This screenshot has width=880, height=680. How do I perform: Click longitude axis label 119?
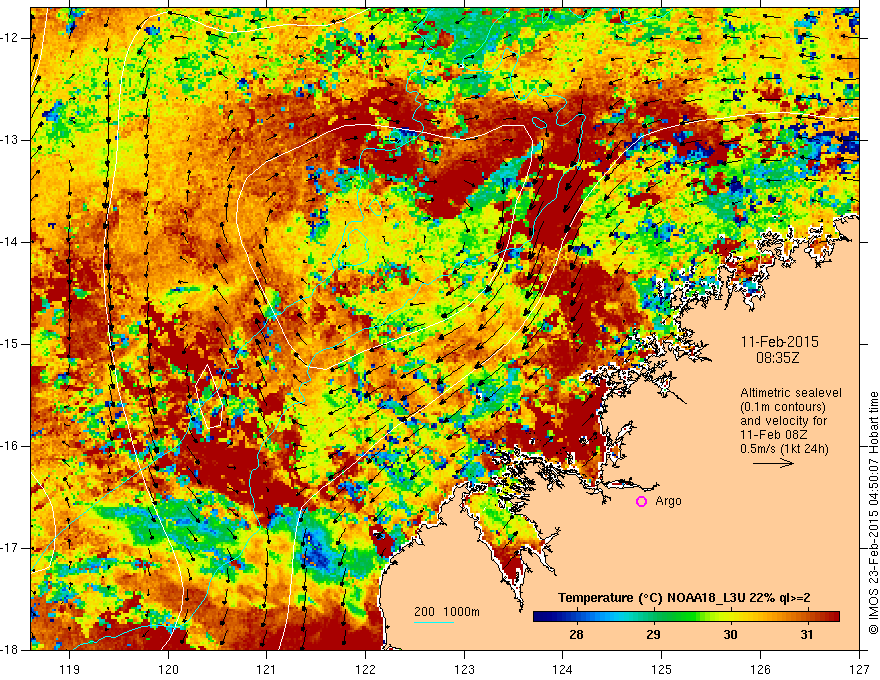pyautogui.click(x=70, y=669)
